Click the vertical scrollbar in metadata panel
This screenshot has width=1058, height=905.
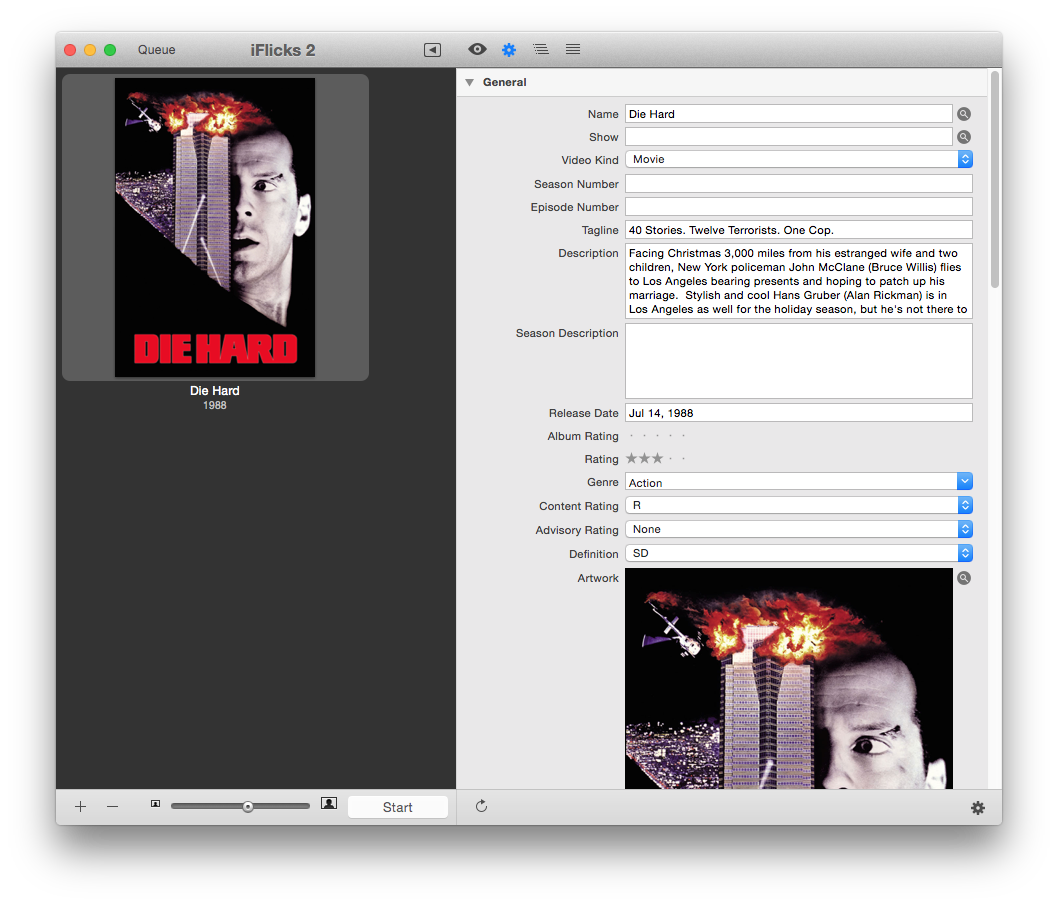tap(995, 180)
